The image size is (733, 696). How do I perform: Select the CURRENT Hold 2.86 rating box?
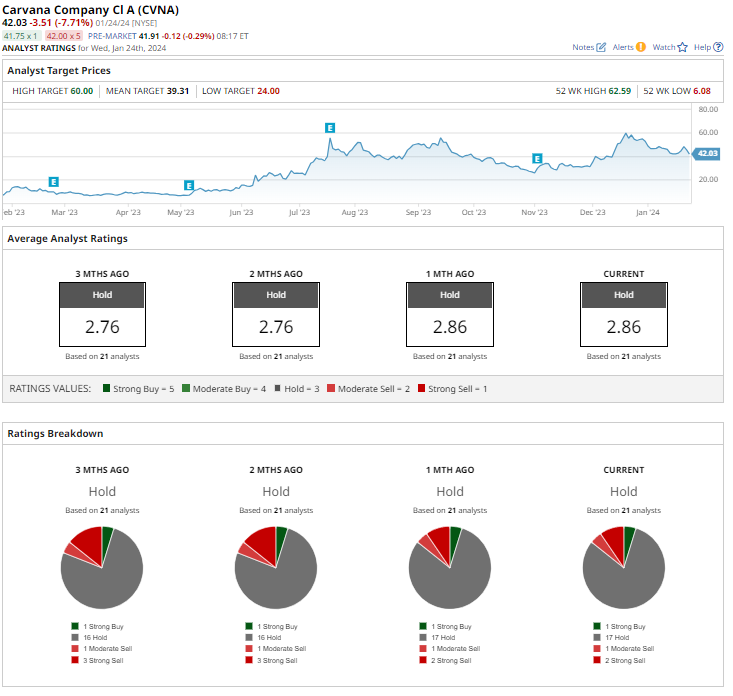(x=624, y=314)
